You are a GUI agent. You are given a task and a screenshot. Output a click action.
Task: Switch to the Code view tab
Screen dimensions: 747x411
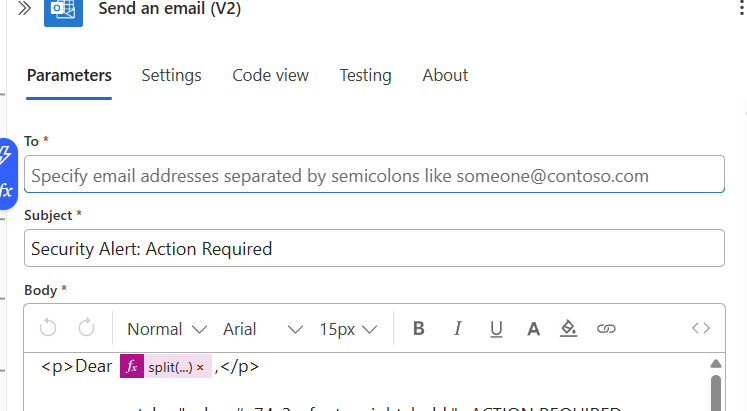point(271,75)
